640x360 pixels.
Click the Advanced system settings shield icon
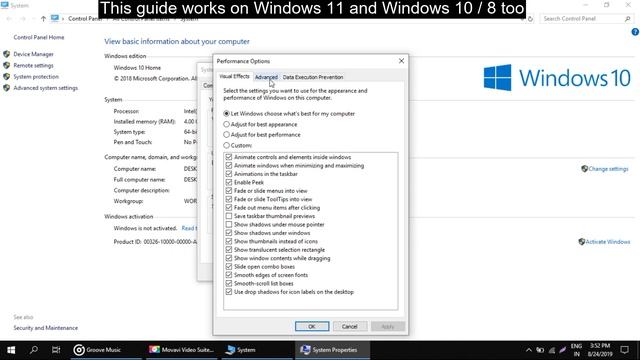click(7, 88)
